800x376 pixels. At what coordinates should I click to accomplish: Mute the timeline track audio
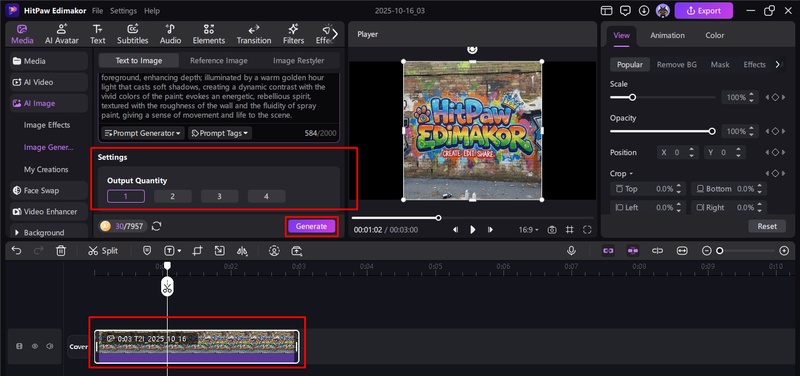(49, 346)
